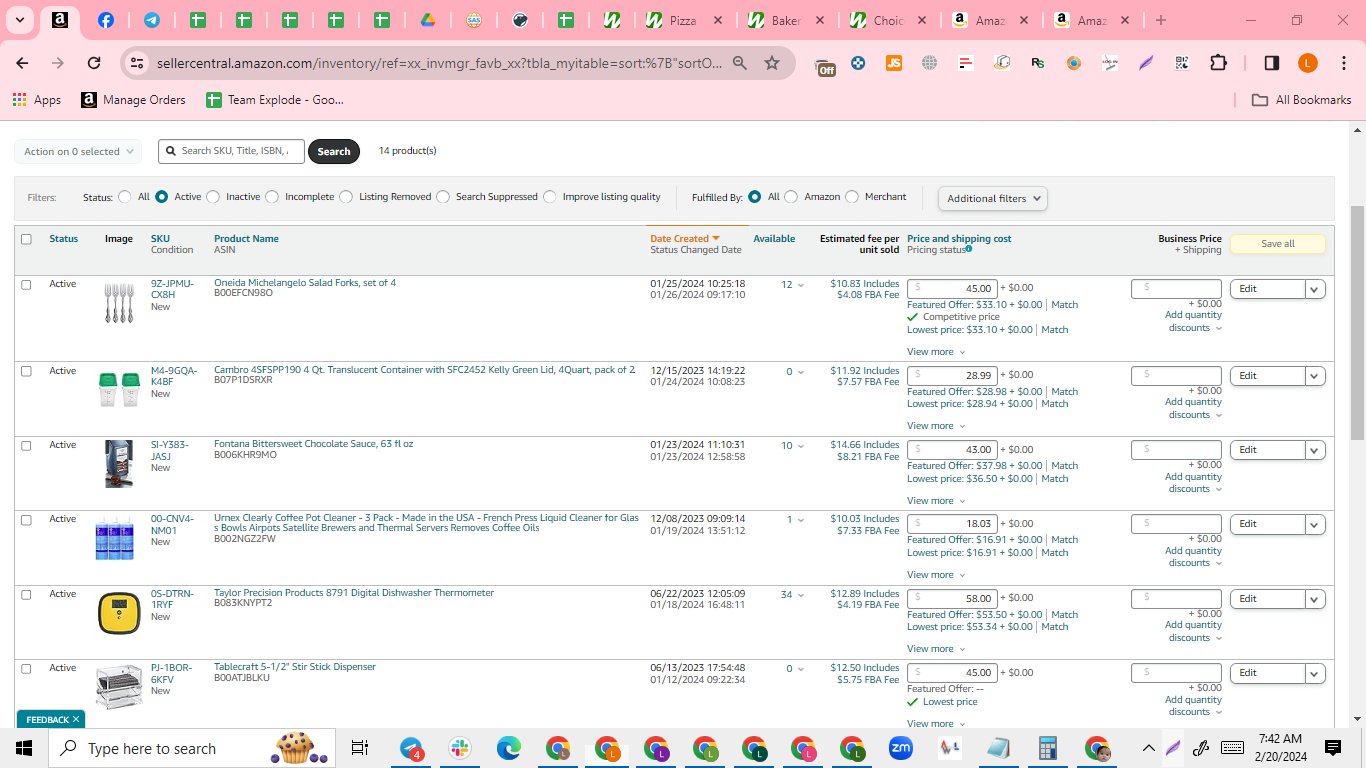1366x768 pixels.
Task: Open the Team Explode bookmark
Action: click(x=275, y=100)
